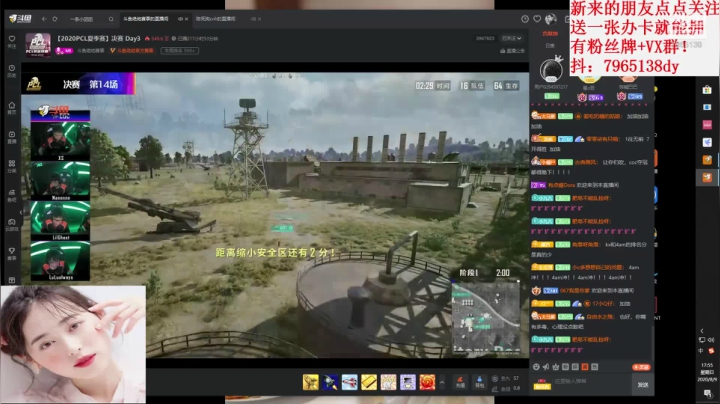720x404 pixels.
Task: Click the weekly rank pill button
Action: (x=180, y=50)
